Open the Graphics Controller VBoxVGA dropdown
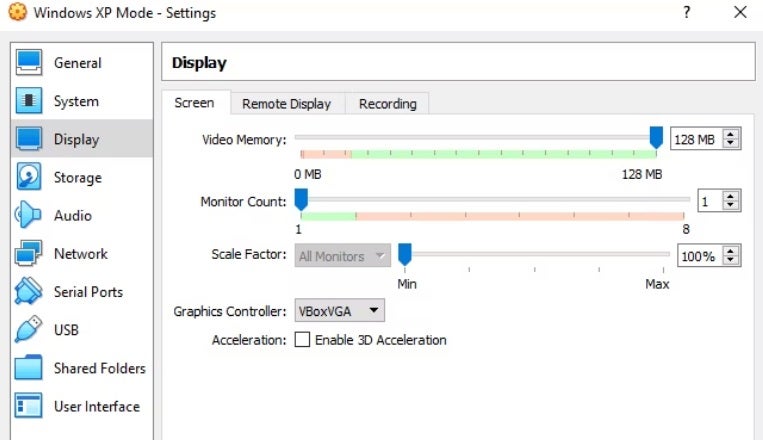763x440 pixels. coord(340,311)
